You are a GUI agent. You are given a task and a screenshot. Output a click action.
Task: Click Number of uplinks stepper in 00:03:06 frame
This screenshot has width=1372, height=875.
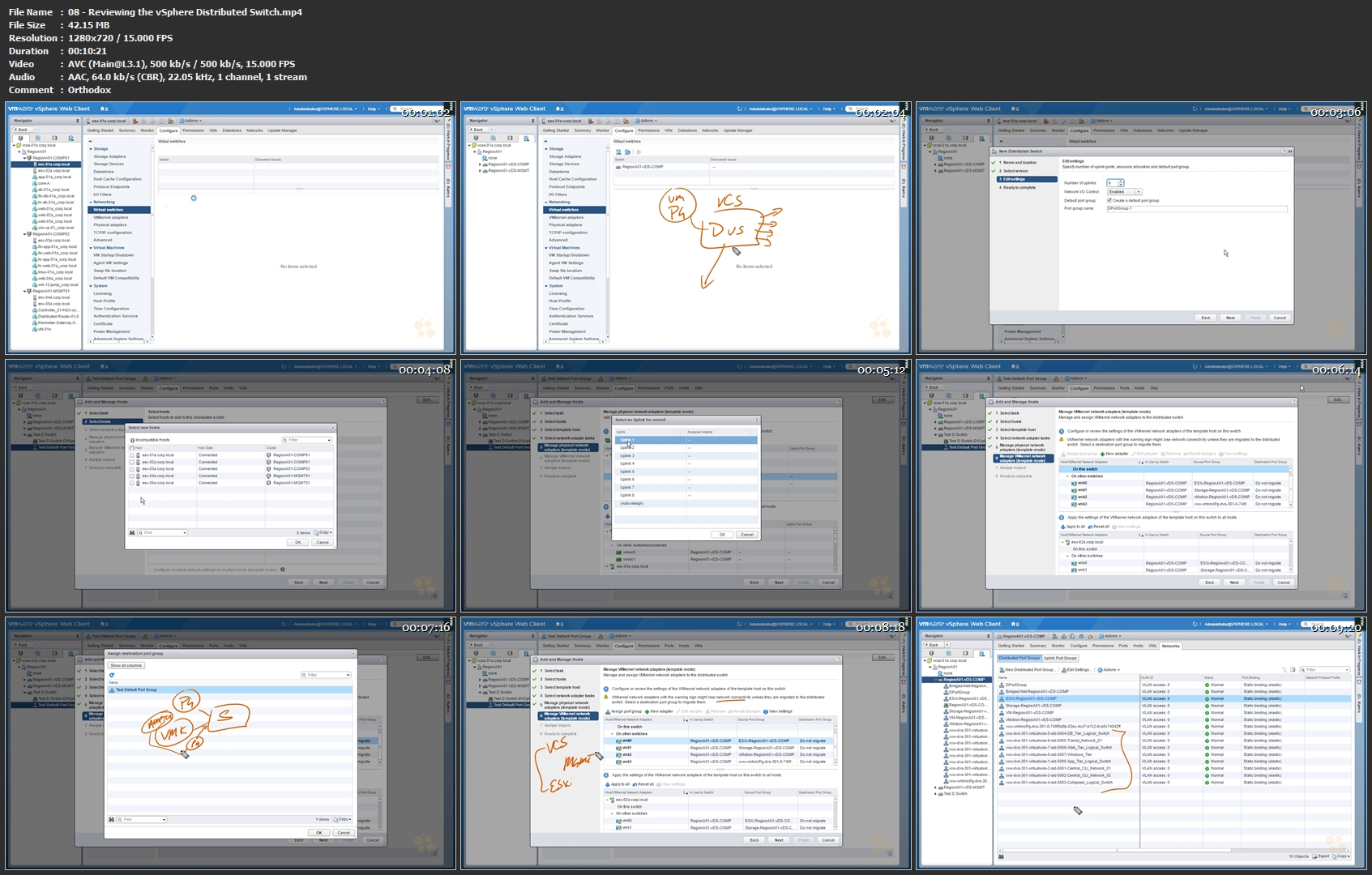pyautogui.click(x=1121, y=183)
